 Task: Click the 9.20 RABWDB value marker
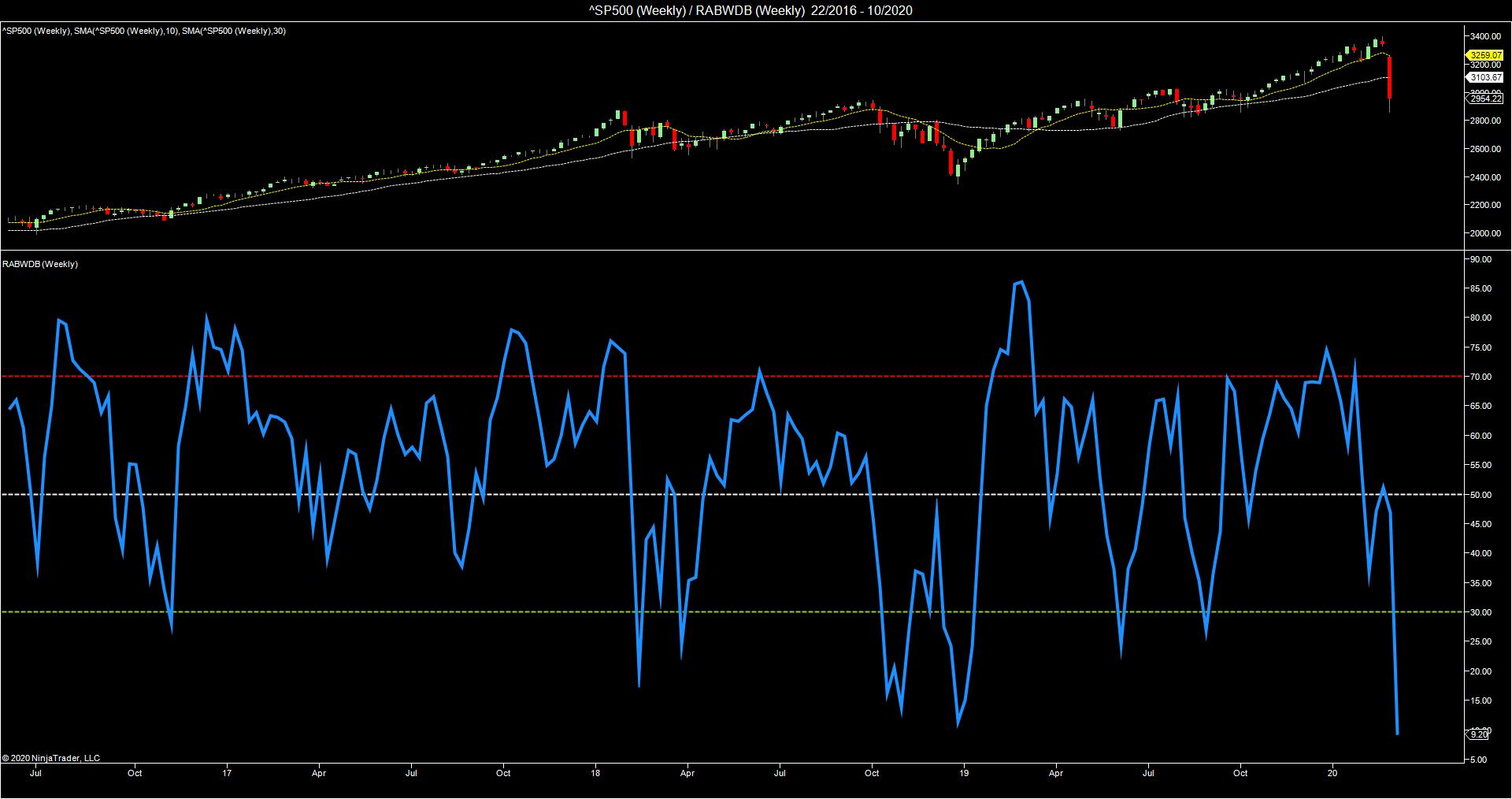pos(1478,734)
